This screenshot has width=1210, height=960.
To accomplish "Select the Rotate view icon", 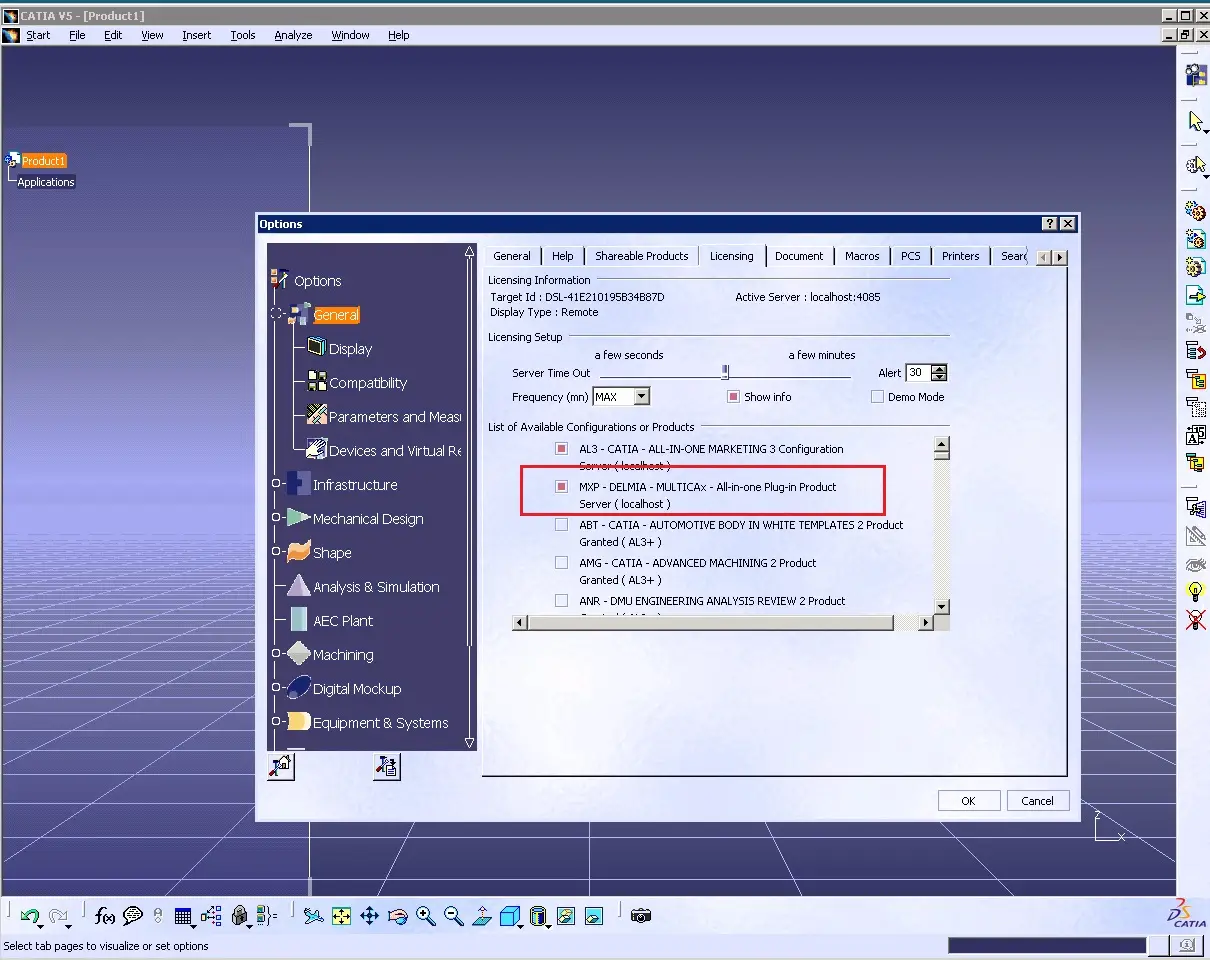I will click(x=398, y=916).
